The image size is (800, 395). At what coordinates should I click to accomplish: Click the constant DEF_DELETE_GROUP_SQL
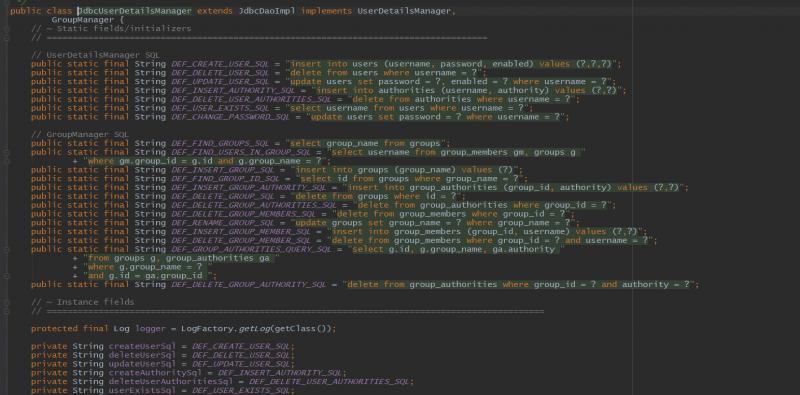223,196
